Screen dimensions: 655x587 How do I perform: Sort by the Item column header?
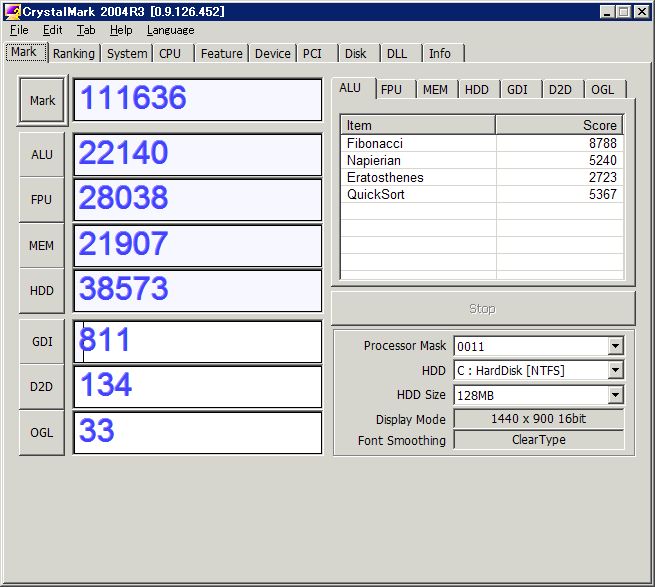coord(418,125)
